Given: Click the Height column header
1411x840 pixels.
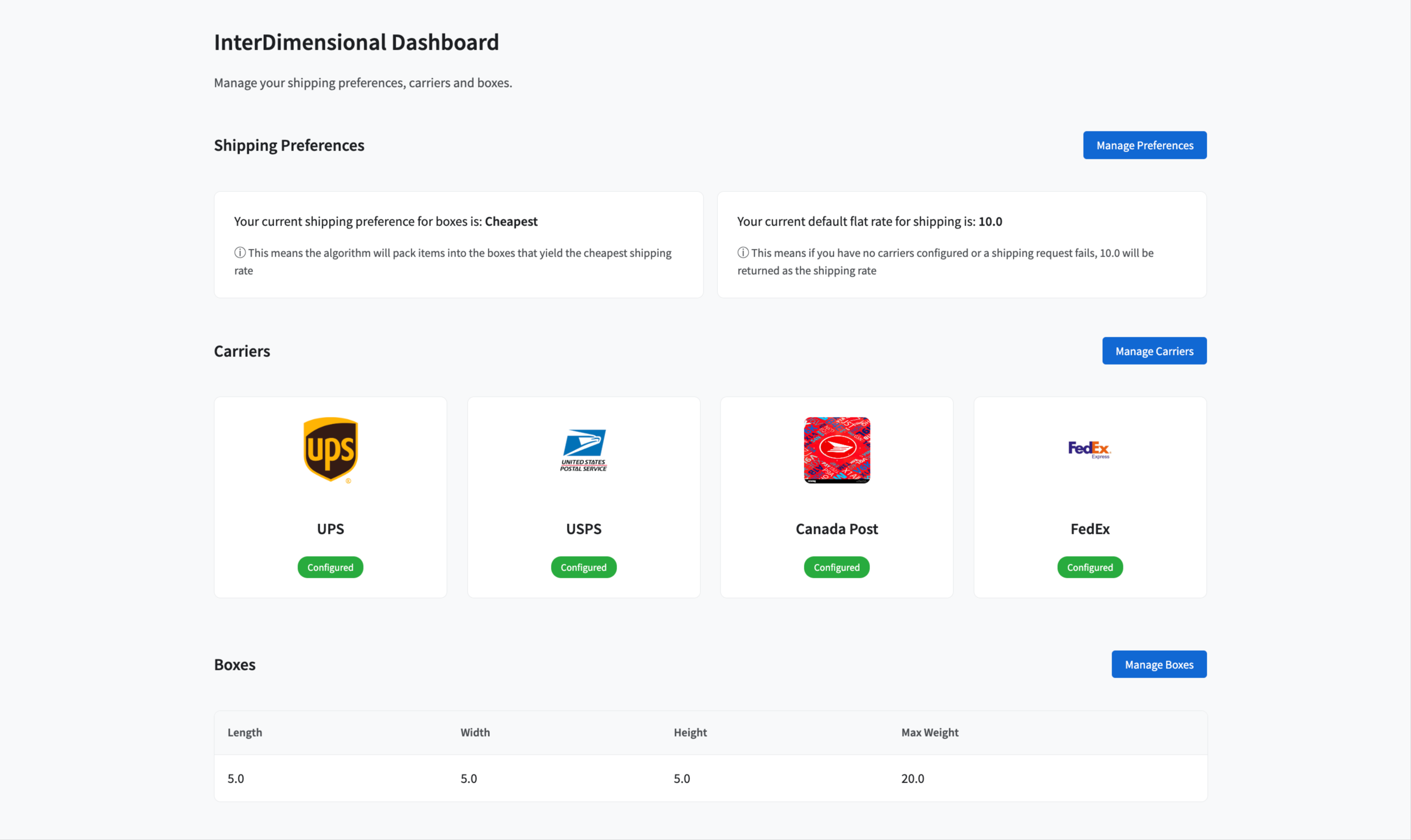Looking at the screenshot, I should [x=690, y=732].
